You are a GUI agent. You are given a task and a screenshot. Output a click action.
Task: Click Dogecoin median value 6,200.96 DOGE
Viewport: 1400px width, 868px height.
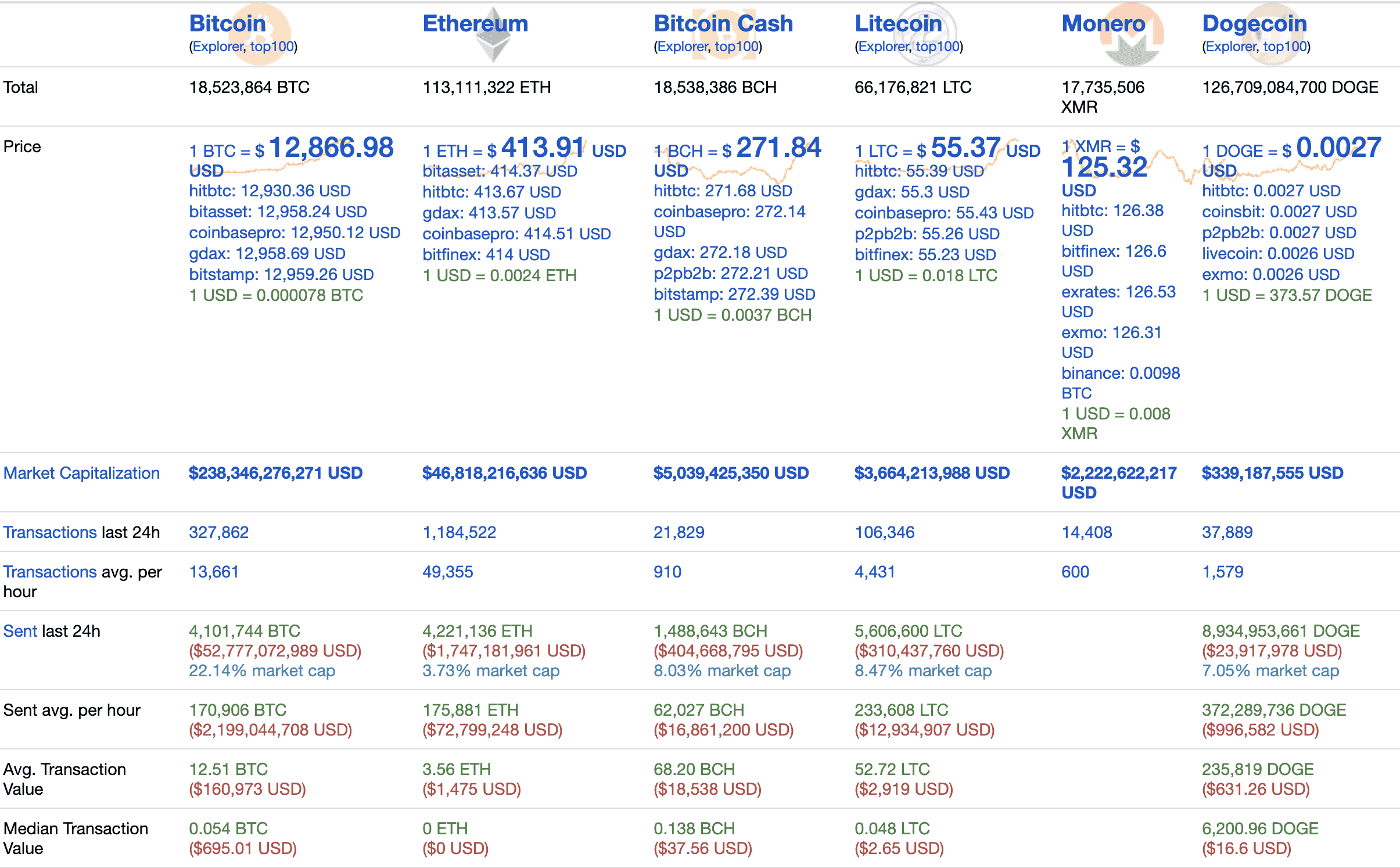[x=1260, y=828]
